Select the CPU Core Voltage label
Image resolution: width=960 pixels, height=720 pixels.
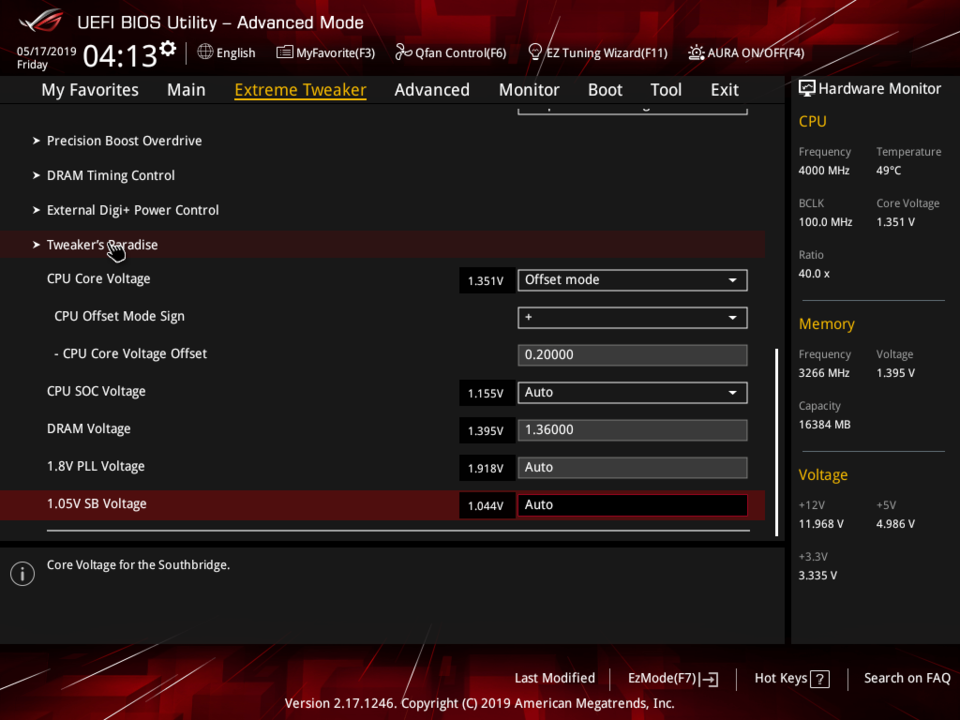pos(99,279)
